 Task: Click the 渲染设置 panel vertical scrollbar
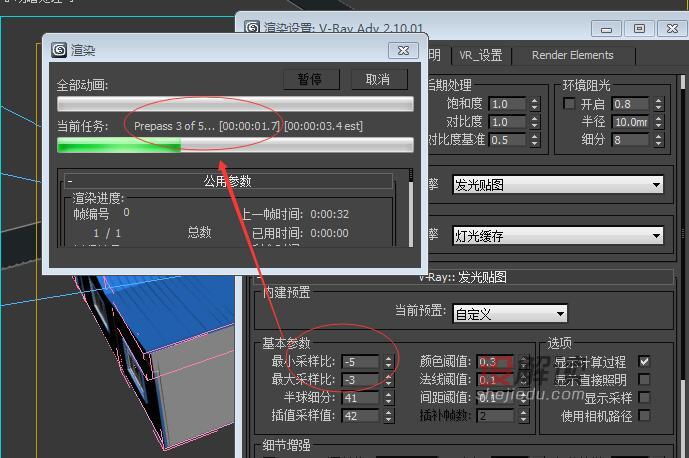pyautogui.click(x=682, y=264)
